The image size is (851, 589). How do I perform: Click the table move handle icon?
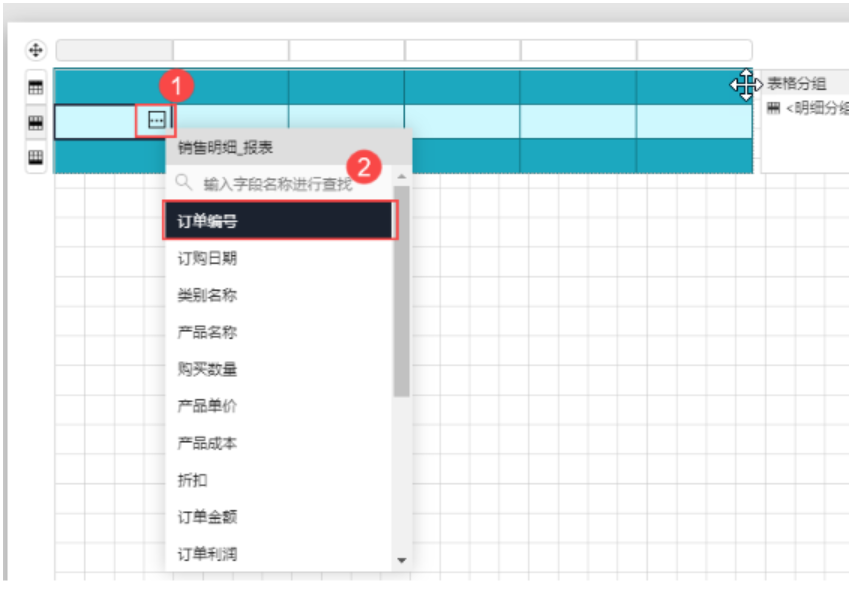[35, 50]
